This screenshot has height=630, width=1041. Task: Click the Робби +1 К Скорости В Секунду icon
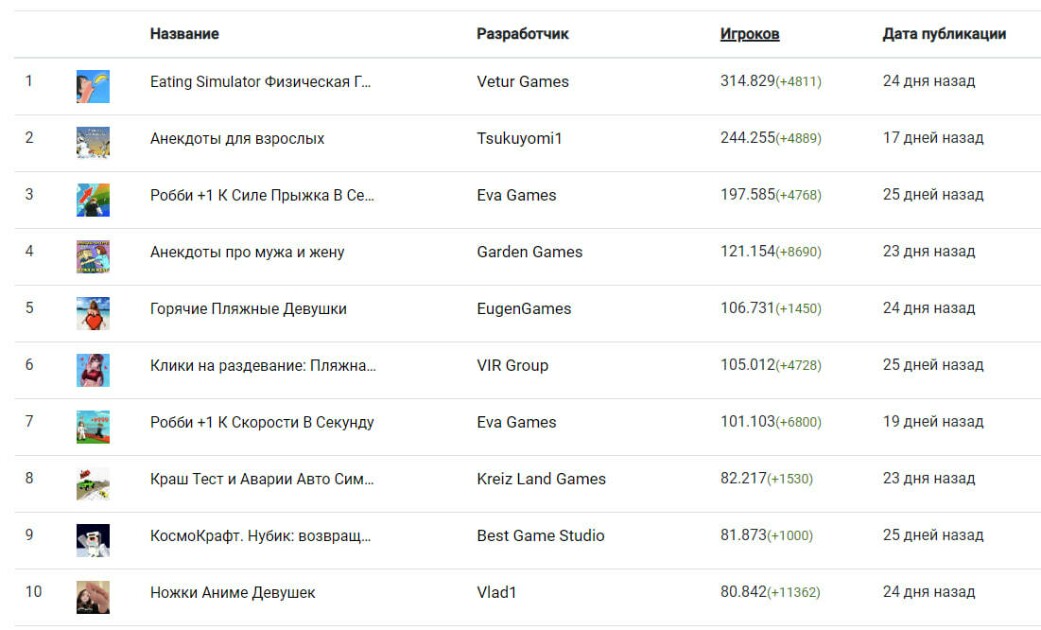point(93,427)
